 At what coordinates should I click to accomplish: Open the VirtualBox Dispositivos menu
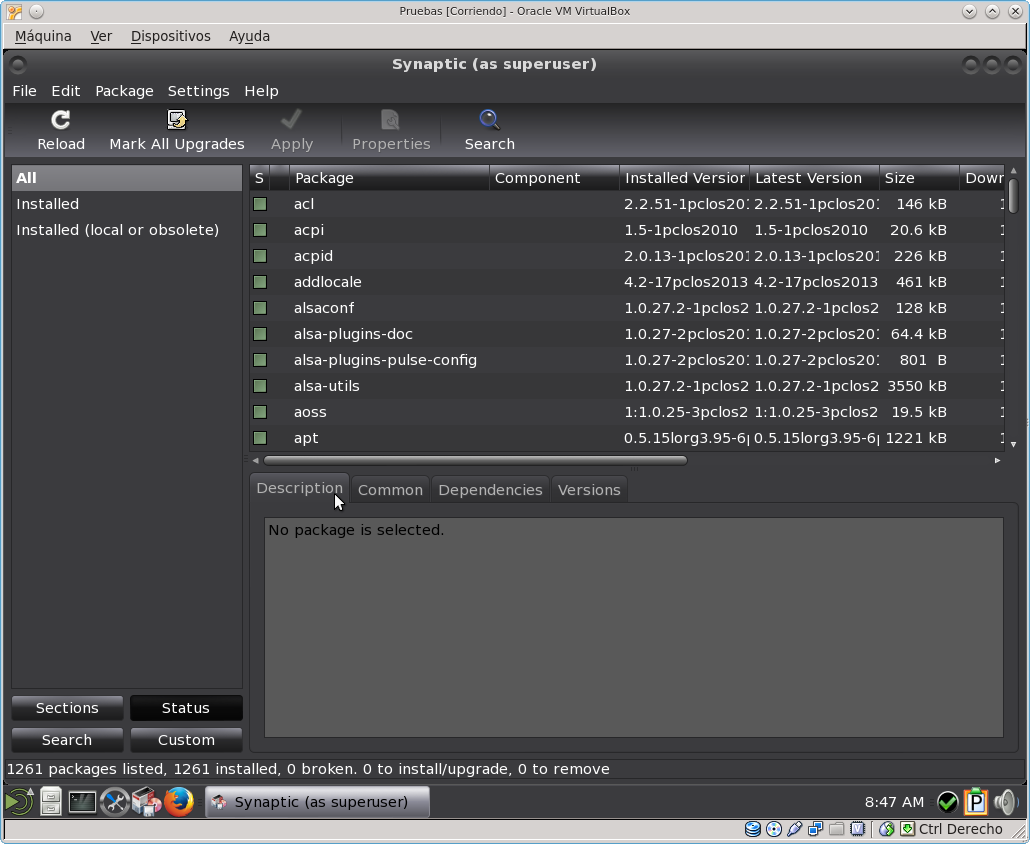point(170,36)
